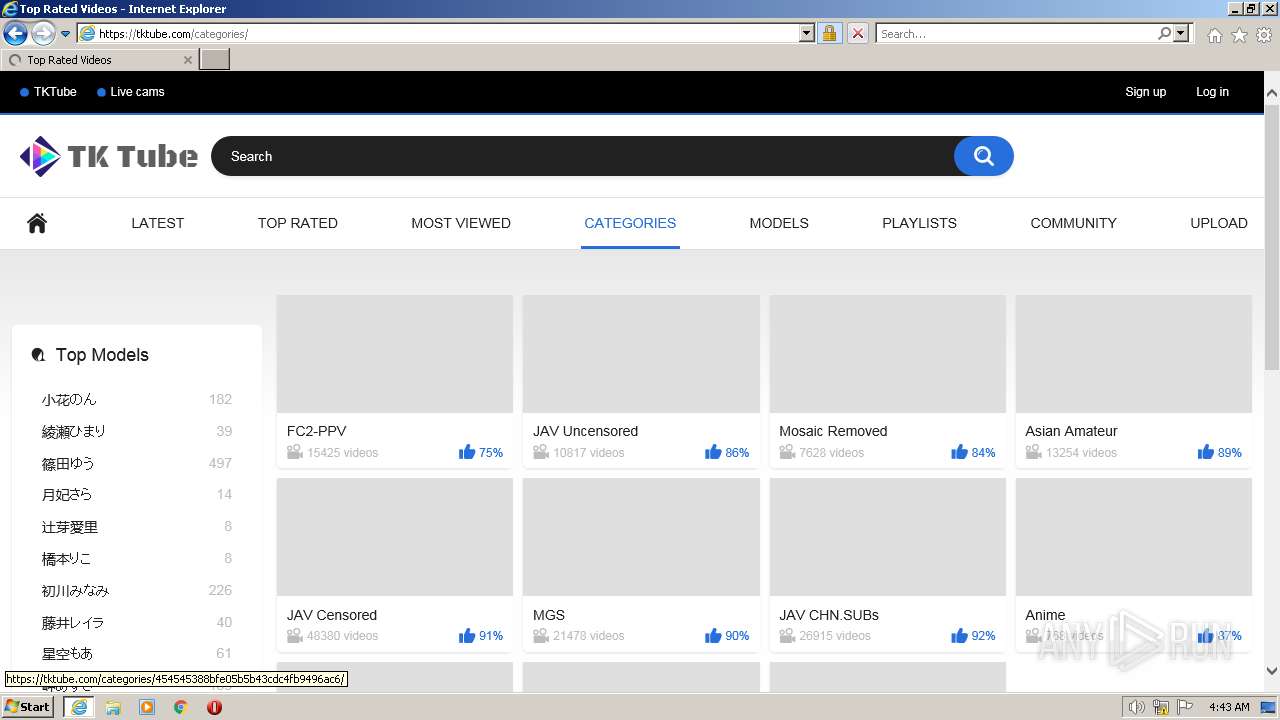Screen dimensions: 1280x720
Task: Click the security lock icon in address bar
Action: [829, 33]
